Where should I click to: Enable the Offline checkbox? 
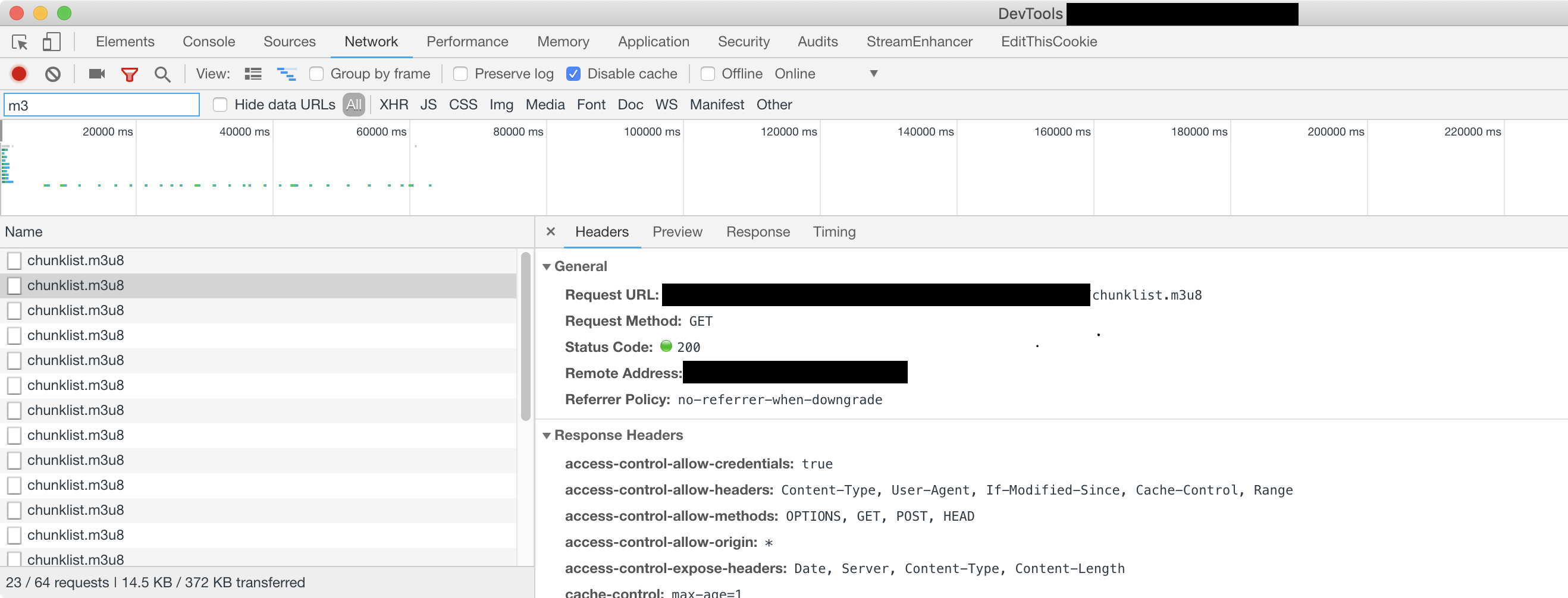coord(707,74)
